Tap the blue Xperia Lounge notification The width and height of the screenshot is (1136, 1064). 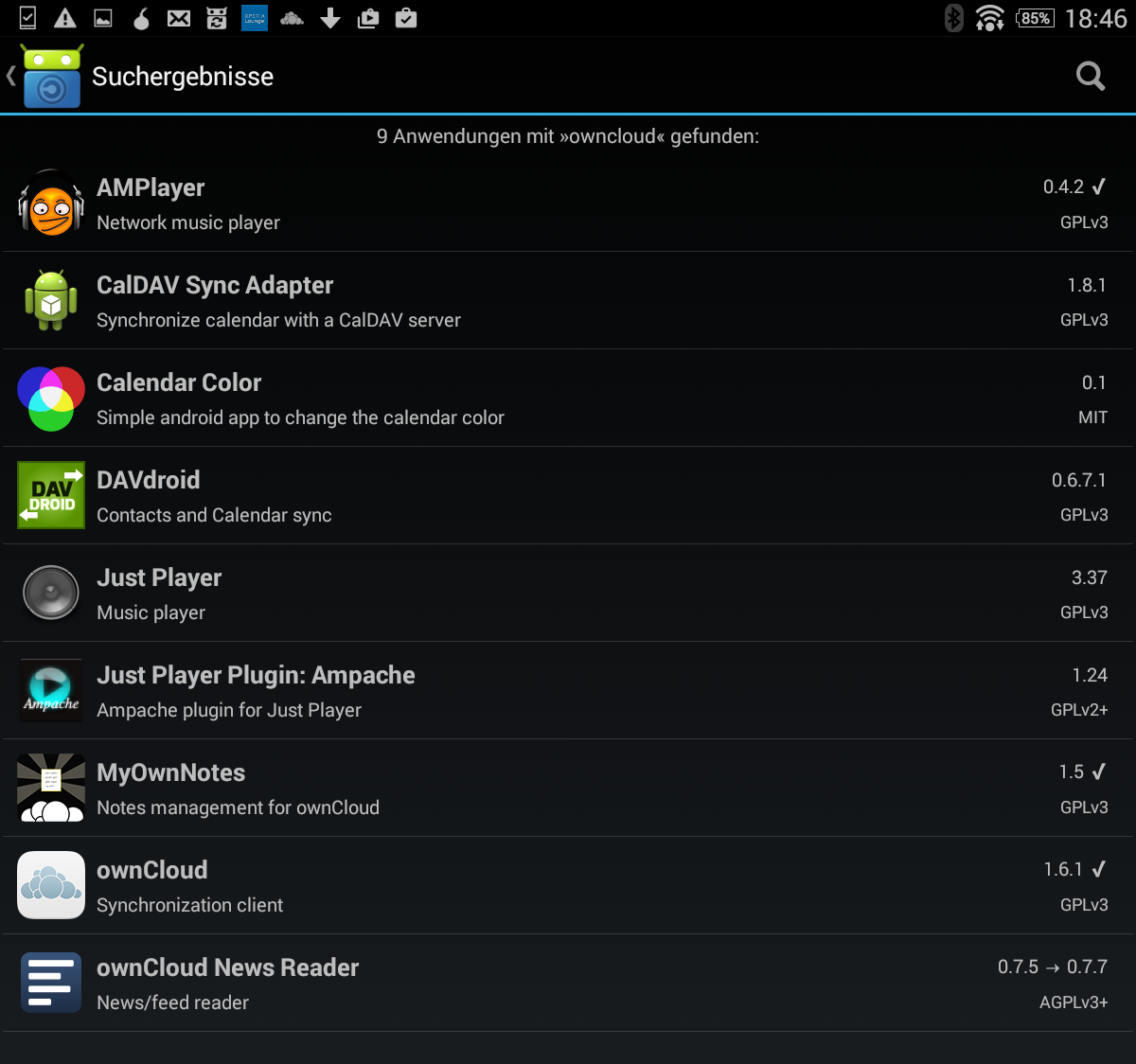point(255,18)
